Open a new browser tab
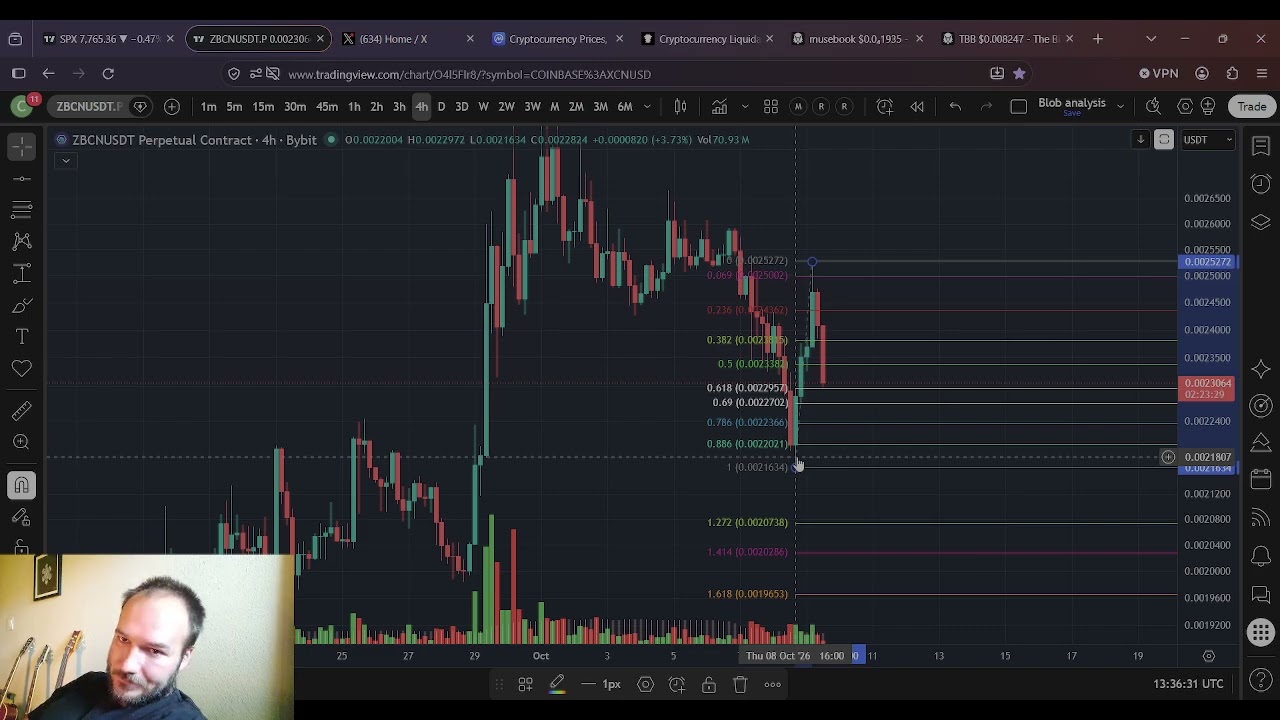Viewport: 1280px width, 720px height. pos(1098,39)
